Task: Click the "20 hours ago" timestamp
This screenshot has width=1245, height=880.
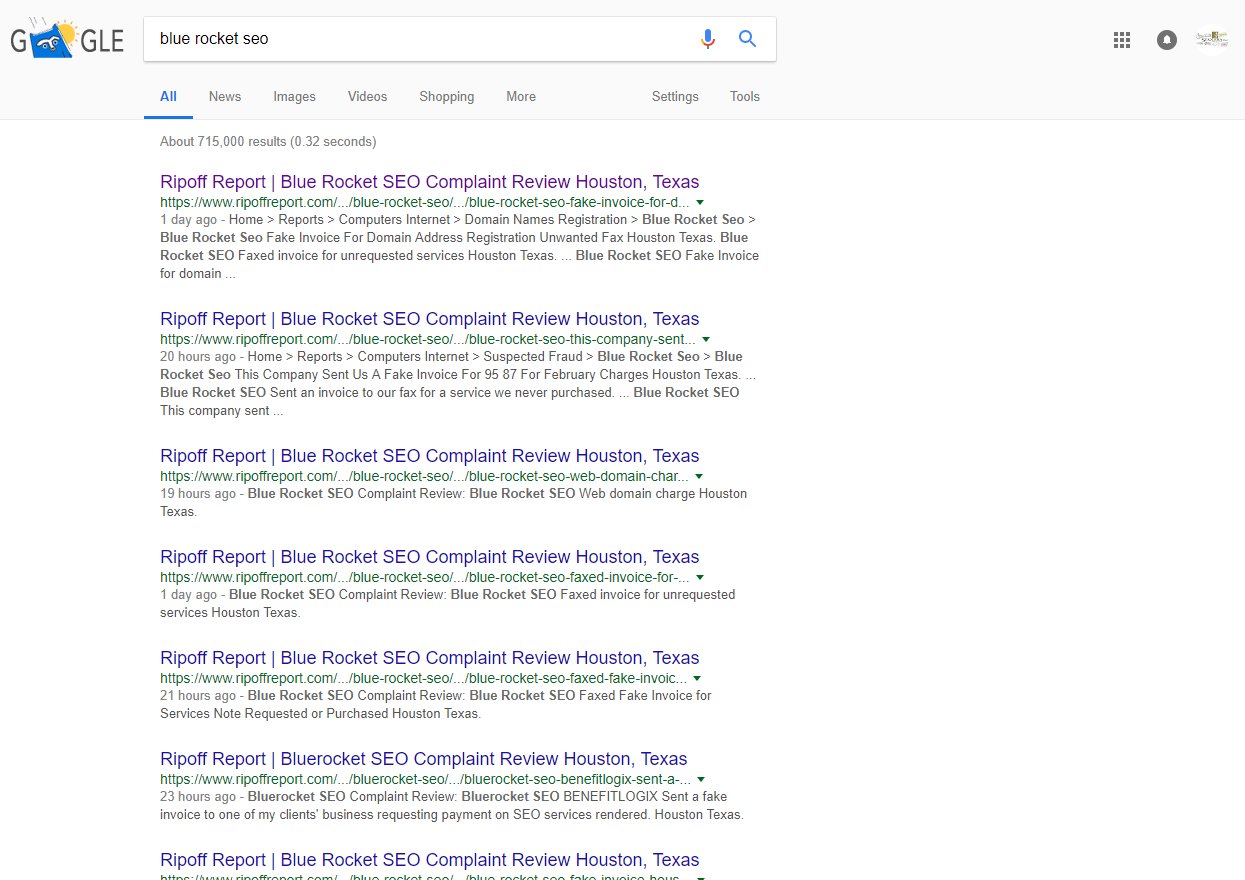Action: coord(198,357)
